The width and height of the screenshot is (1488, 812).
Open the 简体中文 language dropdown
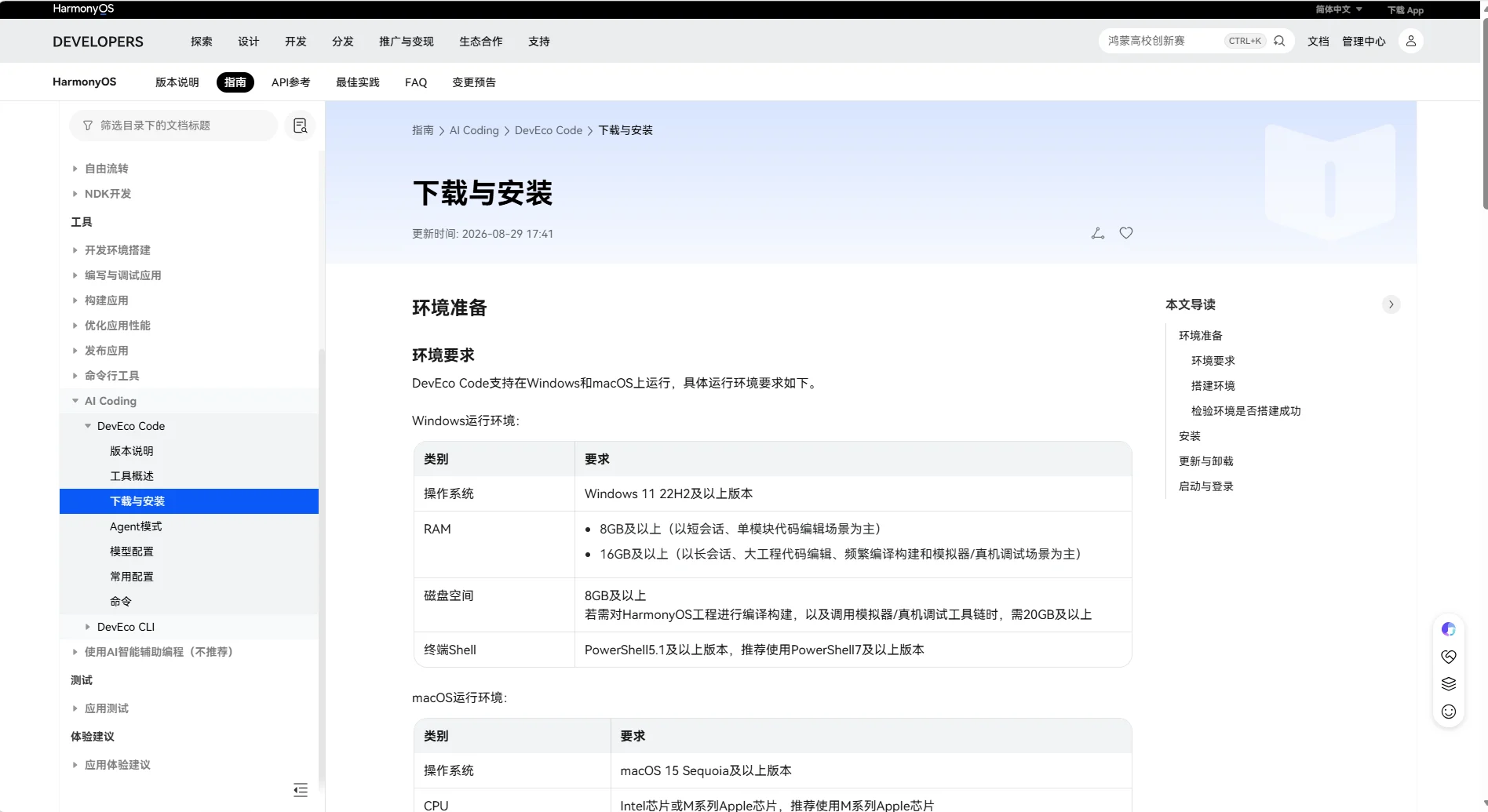(1339, 9)
